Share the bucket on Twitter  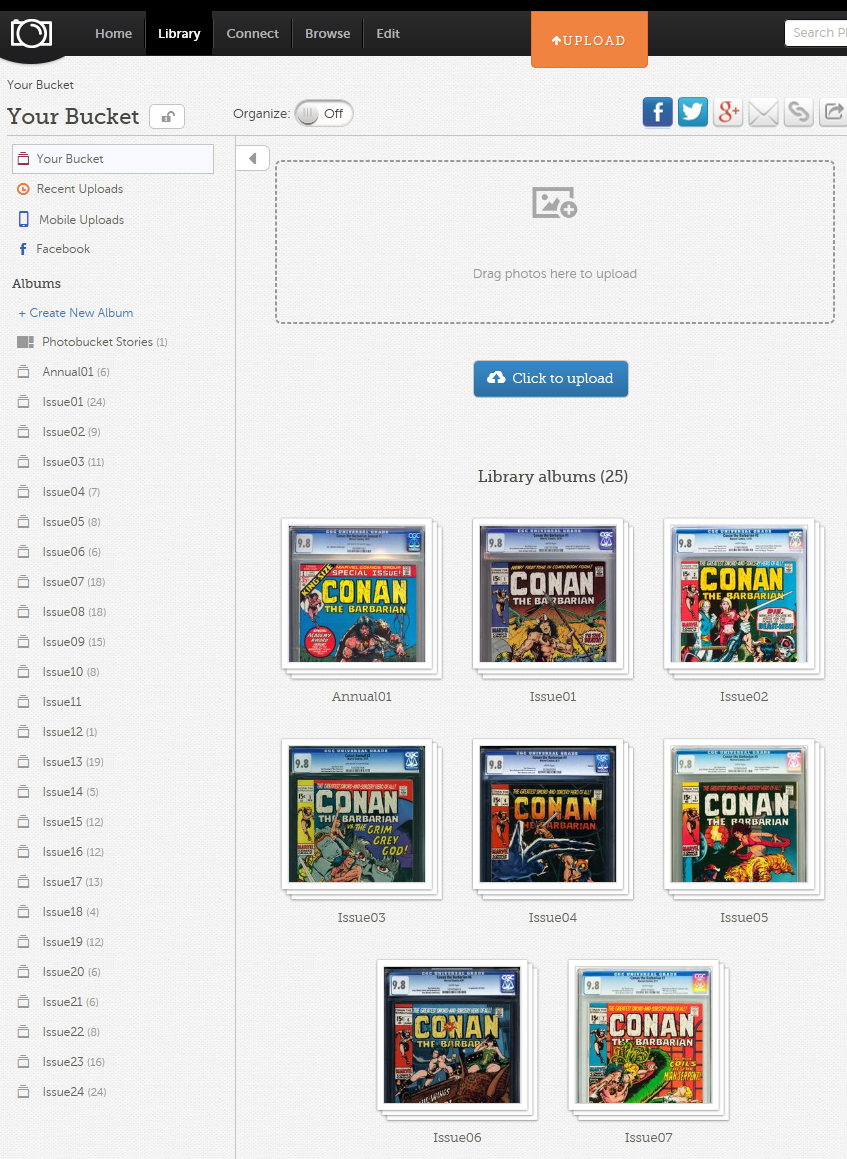coord(693,112)
